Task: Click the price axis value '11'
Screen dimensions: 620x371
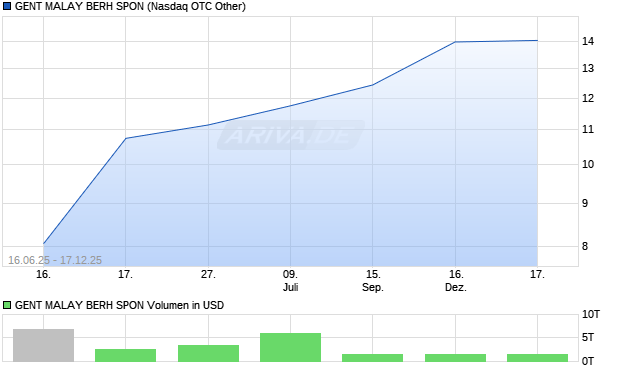Action: [588, 129]
